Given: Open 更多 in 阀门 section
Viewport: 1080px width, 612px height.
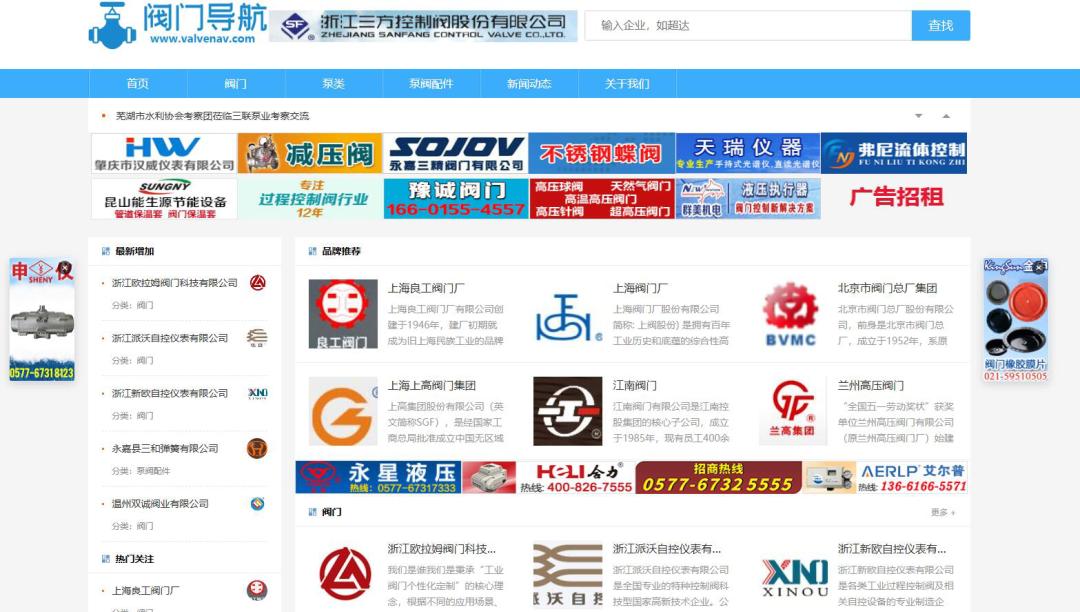Looking at the screenshot, I should point(942,512).
